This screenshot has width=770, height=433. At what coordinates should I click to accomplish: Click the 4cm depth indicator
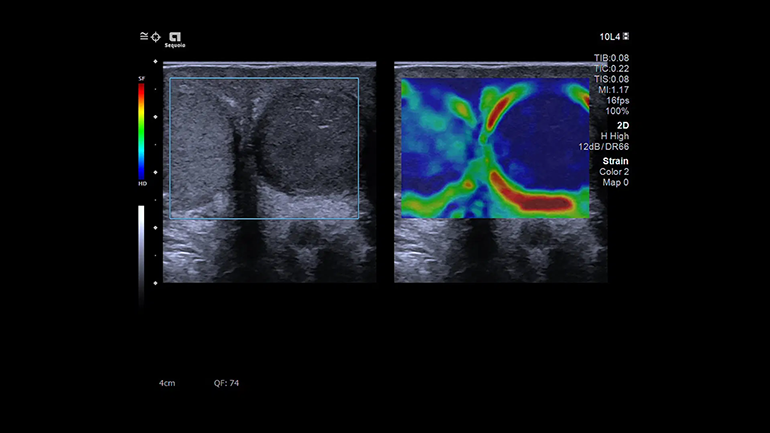coord(167,383)
